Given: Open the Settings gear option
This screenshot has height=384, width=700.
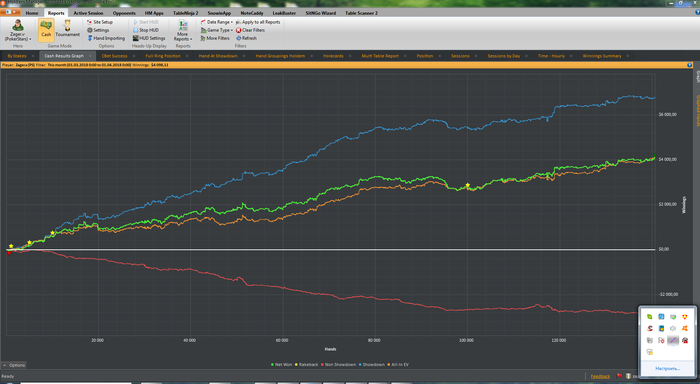Looking at the screenshot, I should click(x=98, y=30).
